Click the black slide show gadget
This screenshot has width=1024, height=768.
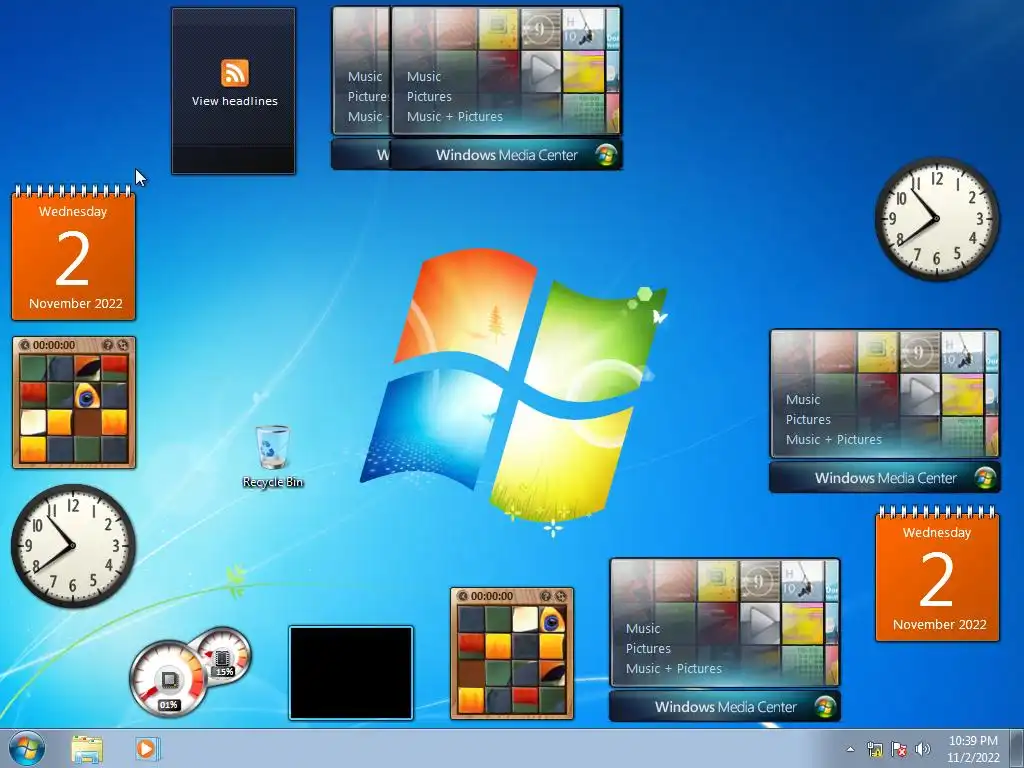coord(351,673)
